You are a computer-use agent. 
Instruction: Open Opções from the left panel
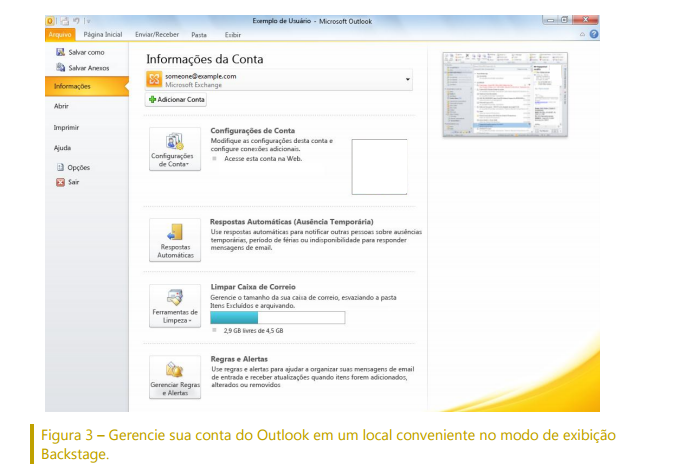(77, 168)
